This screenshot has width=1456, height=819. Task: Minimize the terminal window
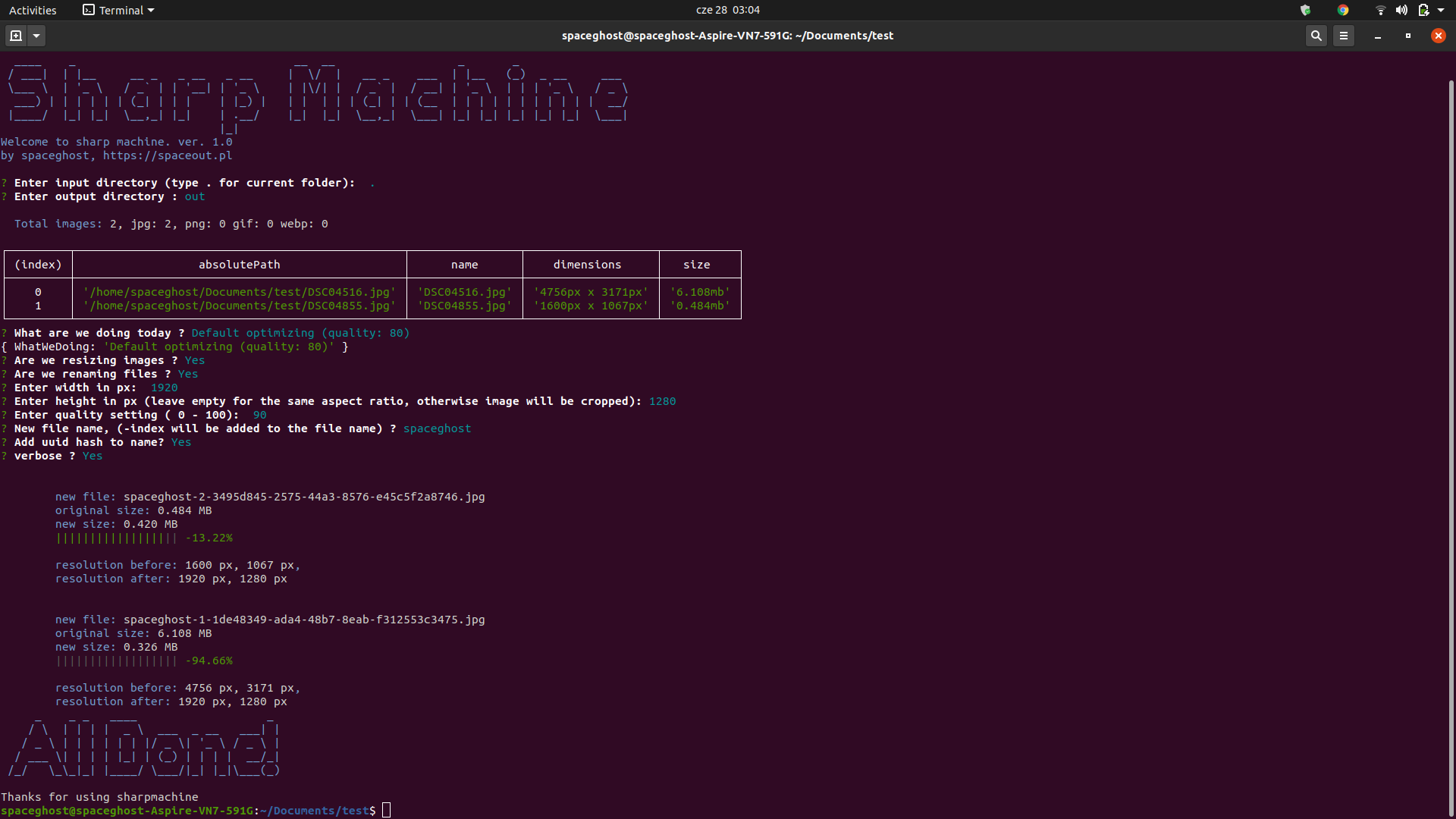tap(1378, 36)
